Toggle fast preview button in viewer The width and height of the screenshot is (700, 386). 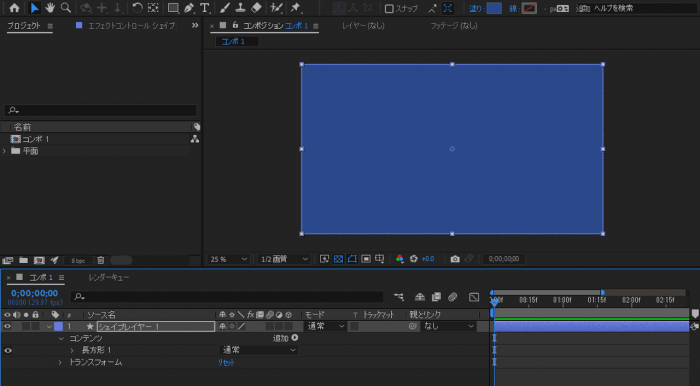point(325,259)
